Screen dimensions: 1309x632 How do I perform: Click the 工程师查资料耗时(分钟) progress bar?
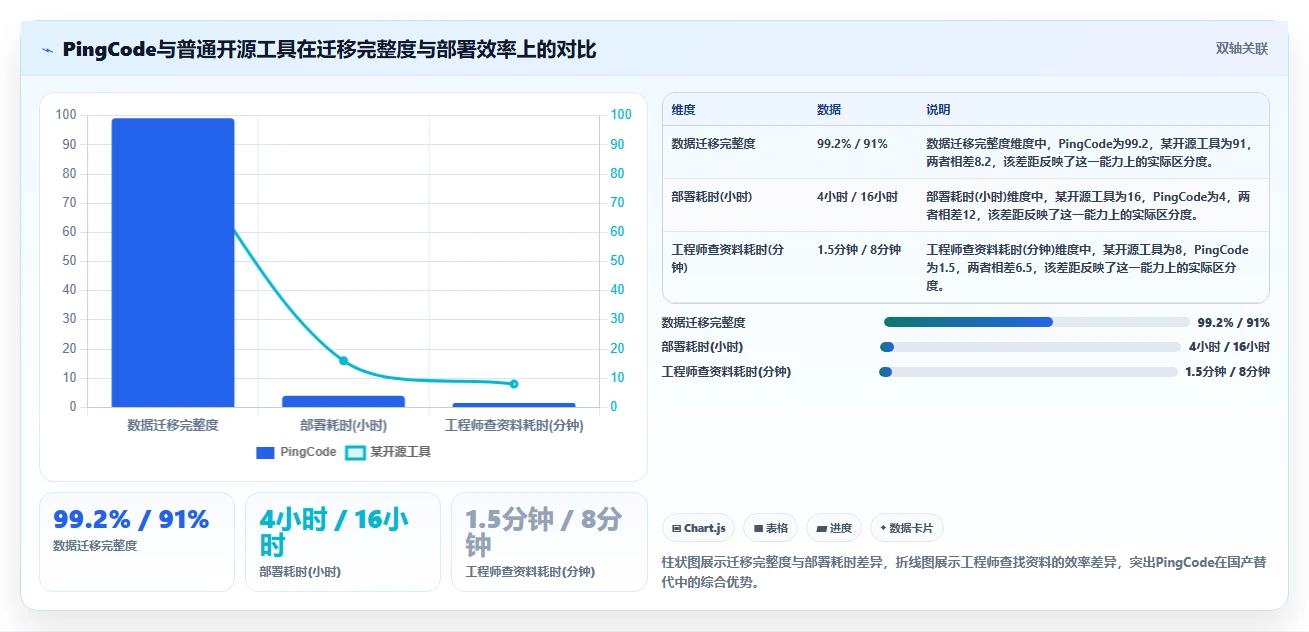coord(1028,372)
